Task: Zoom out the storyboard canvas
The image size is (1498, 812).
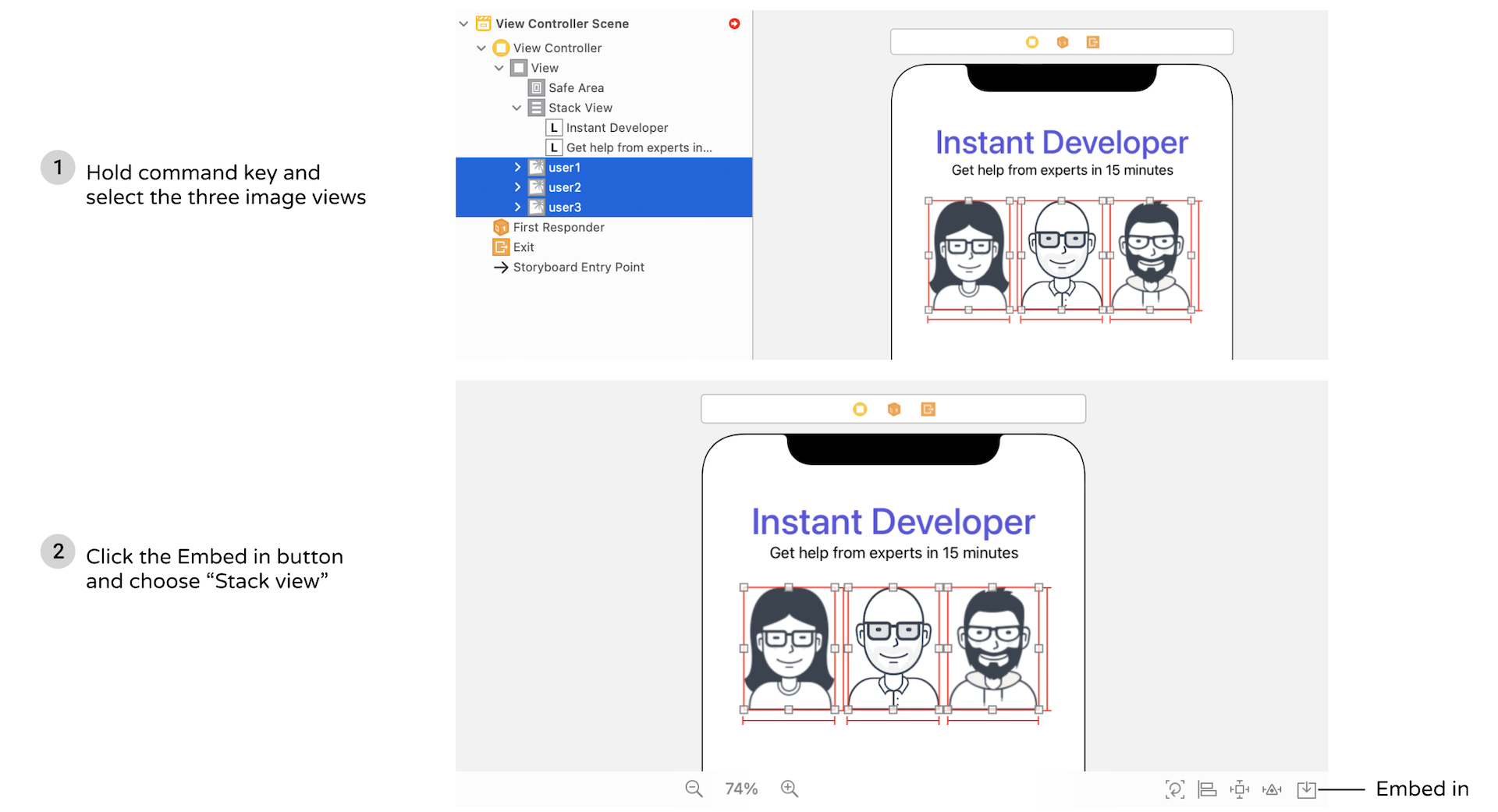Action: click(x=694, y=789)
